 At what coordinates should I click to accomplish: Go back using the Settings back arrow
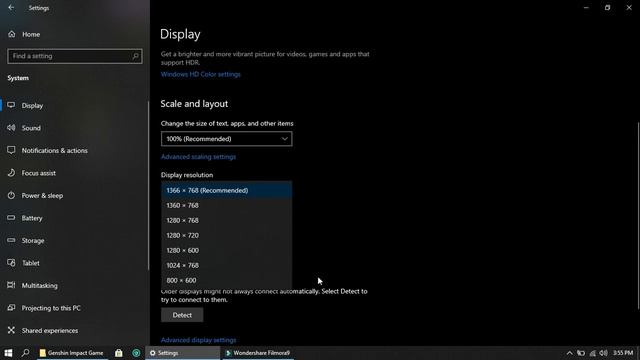point(11,8)
